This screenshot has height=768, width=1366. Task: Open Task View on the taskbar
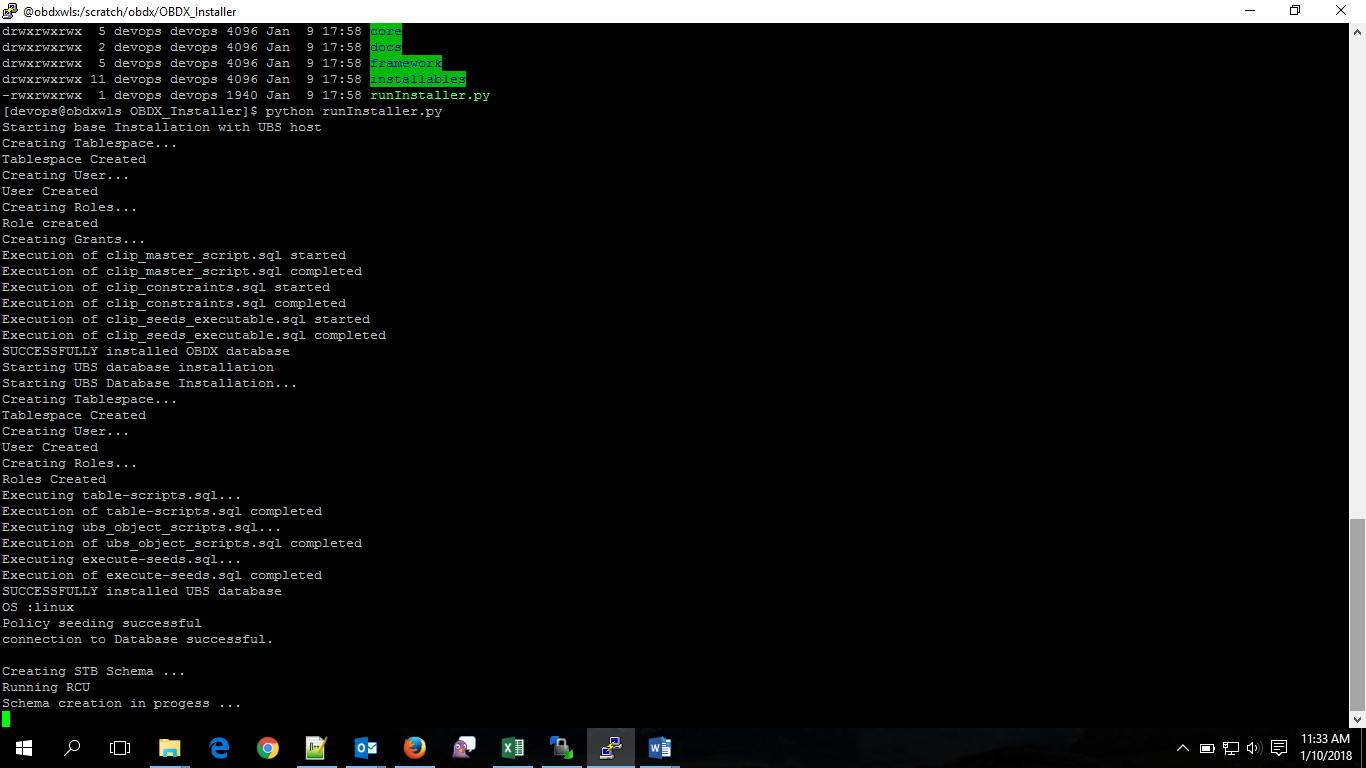pos(120,747)
